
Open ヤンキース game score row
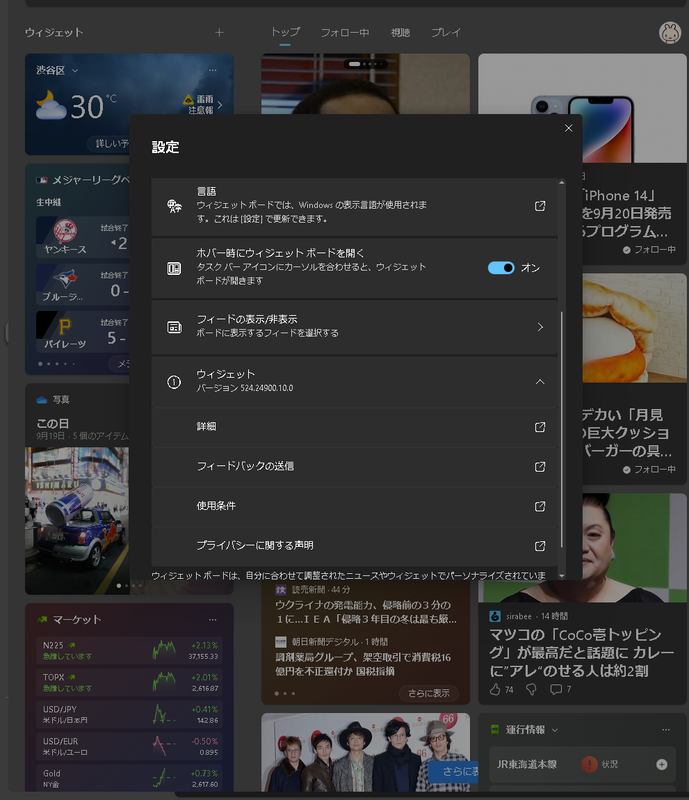click(x=83, y=237)
